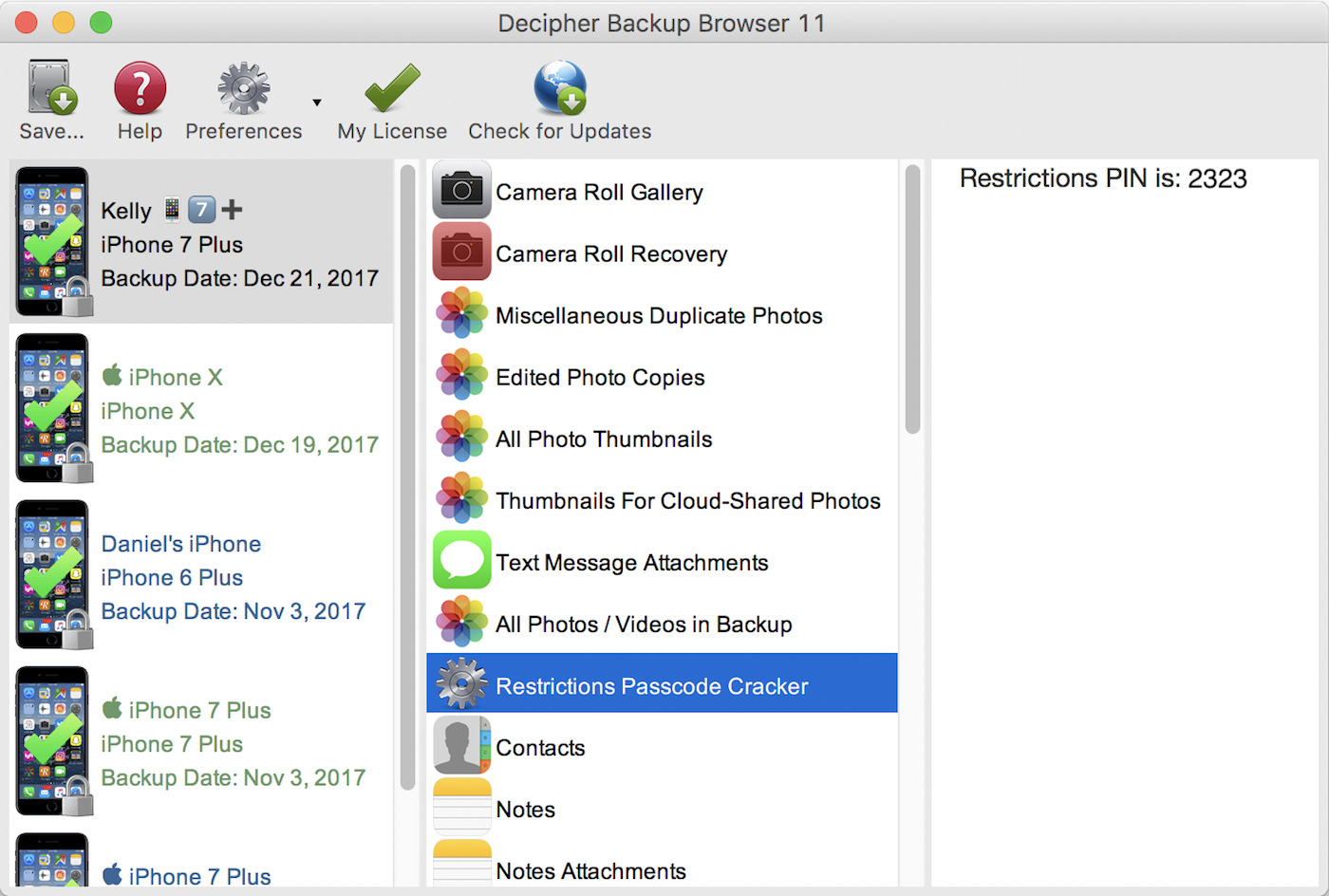Expand the Preferences dropdown arrow
1329x896 pixels.
(x=317, y=103)
